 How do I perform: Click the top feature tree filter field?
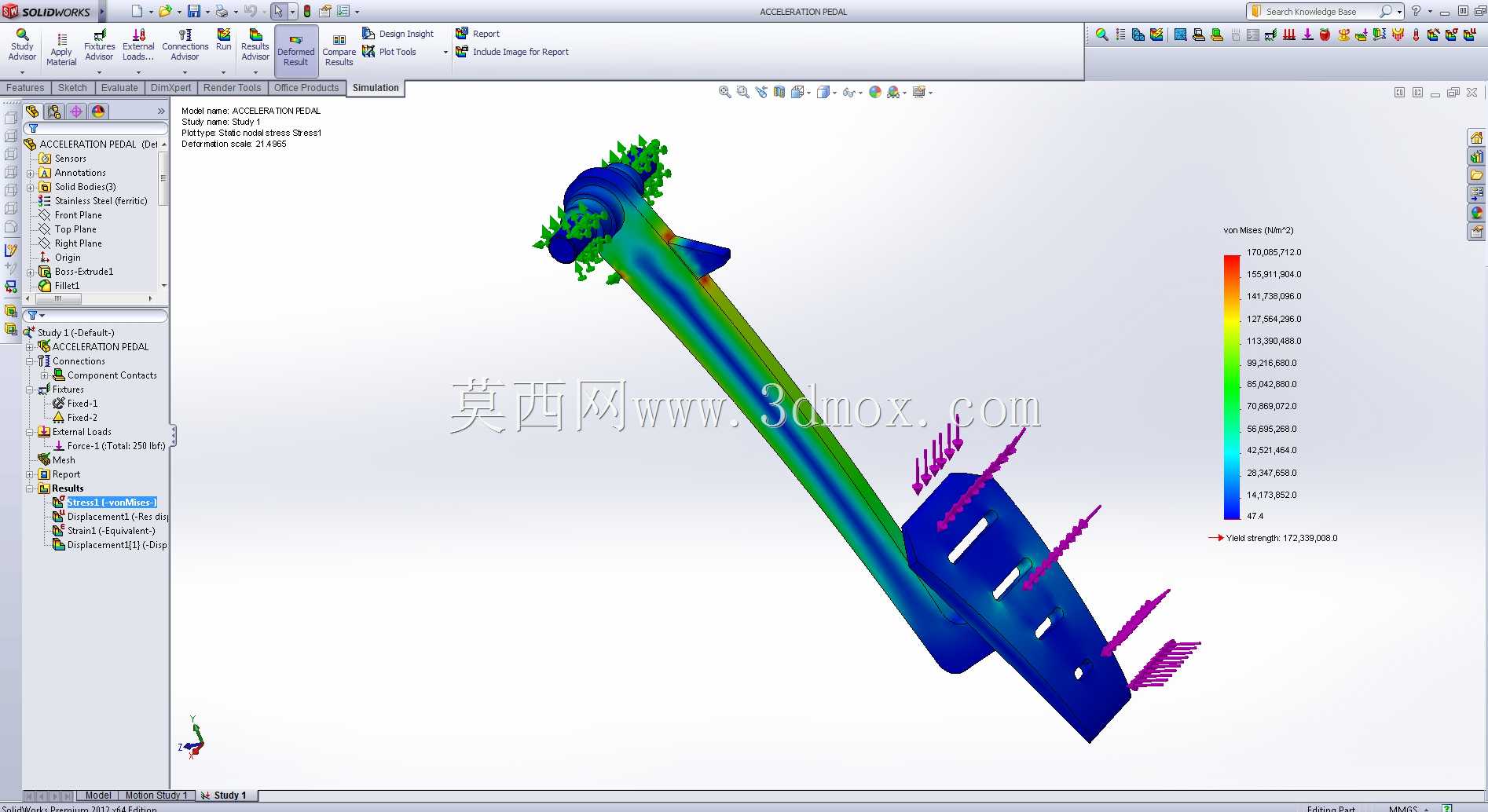click(96, 128)
